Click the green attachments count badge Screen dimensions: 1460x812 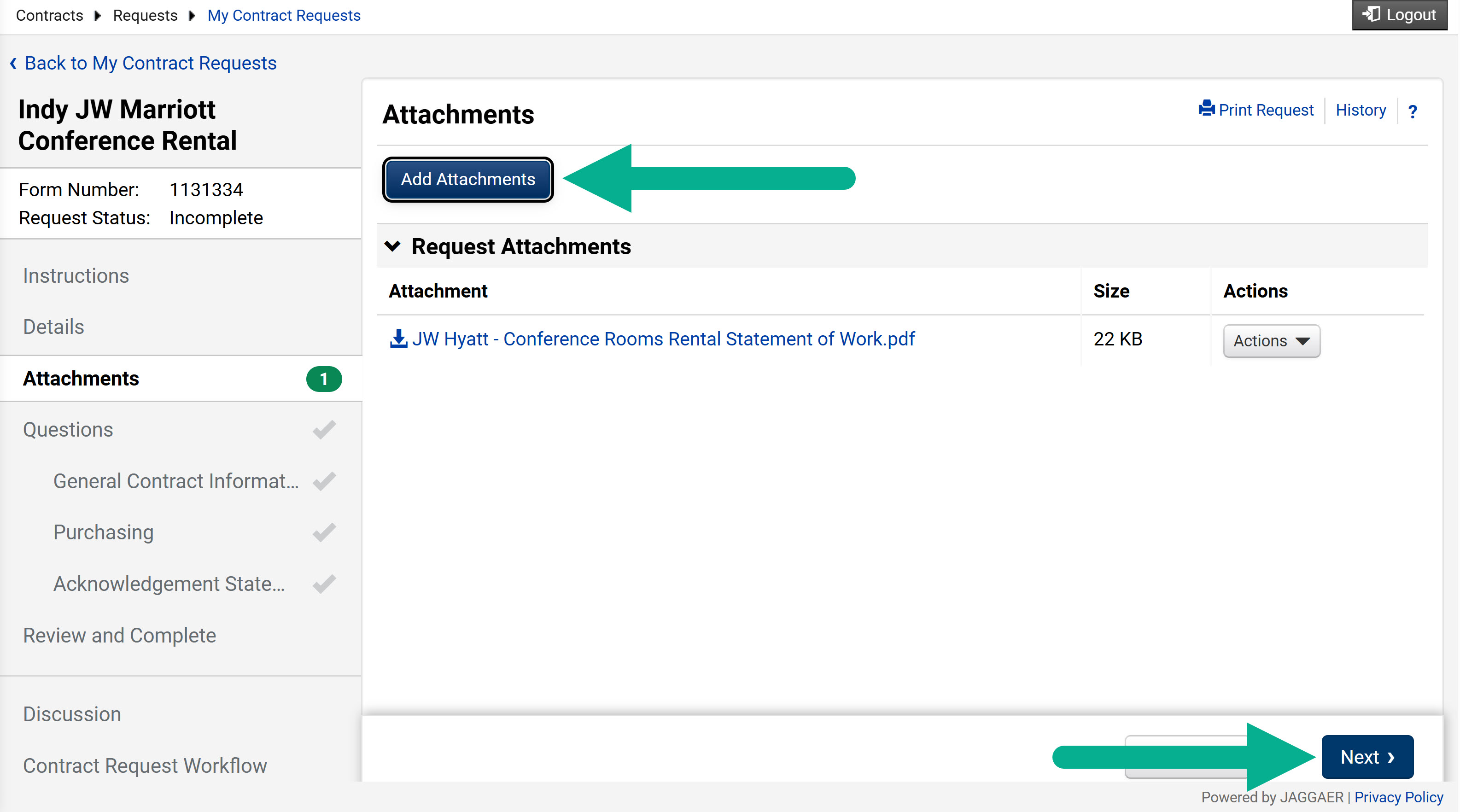[324, 379]
